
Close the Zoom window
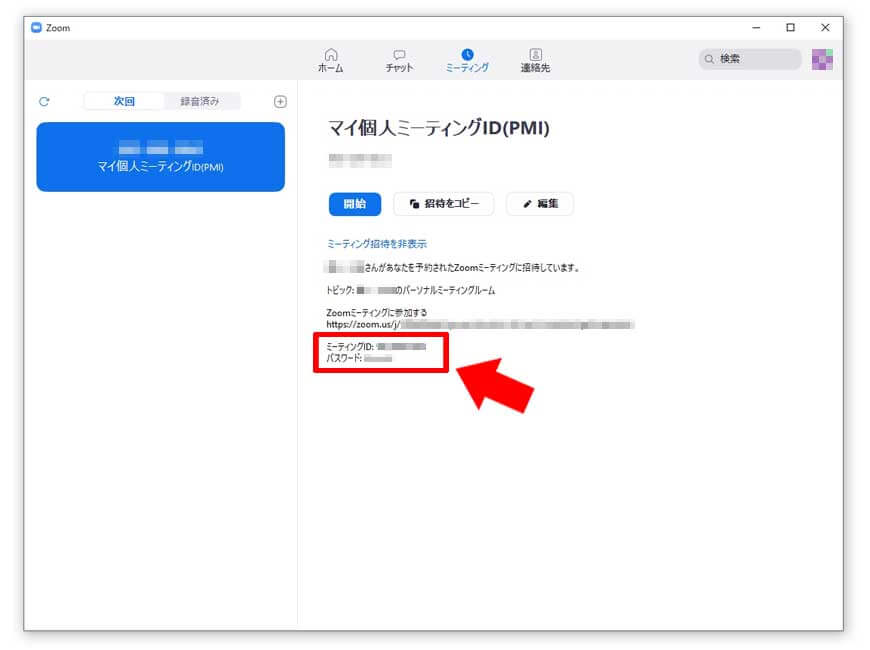point(825,28)
